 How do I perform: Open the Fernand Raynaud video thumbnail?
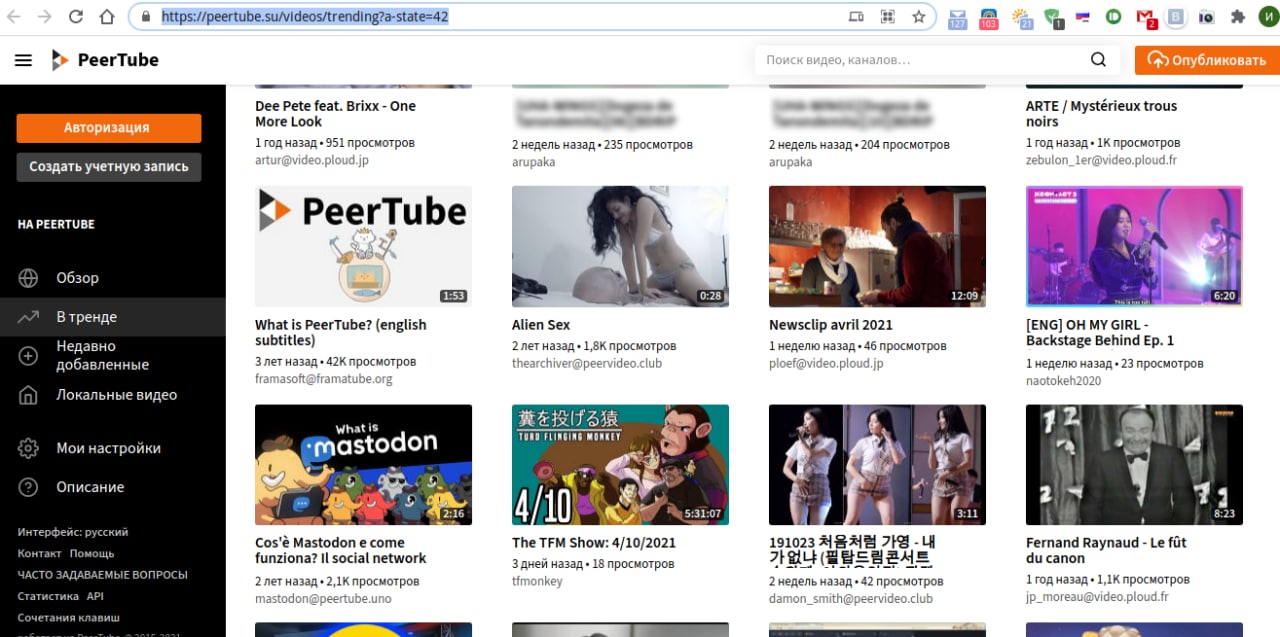click(x=1134, y=465)
